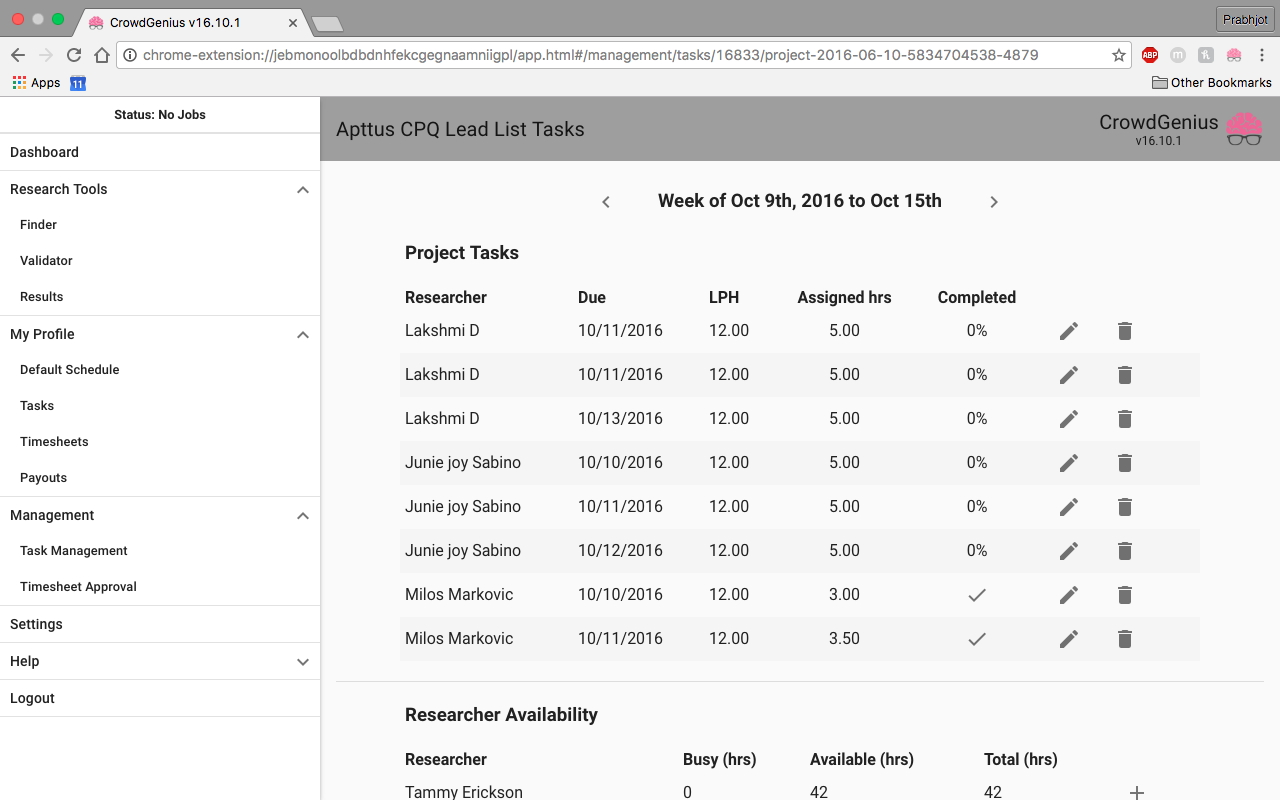
Task: Collapse Research Tools section
Action: click(x=303, y=190)
